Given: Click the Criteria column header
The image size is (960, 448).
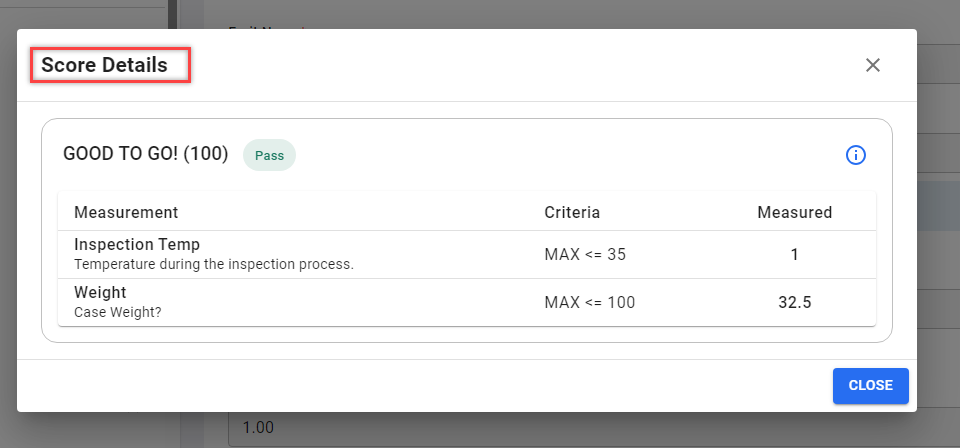Looking at the screenshot, I should pos(572,212).
